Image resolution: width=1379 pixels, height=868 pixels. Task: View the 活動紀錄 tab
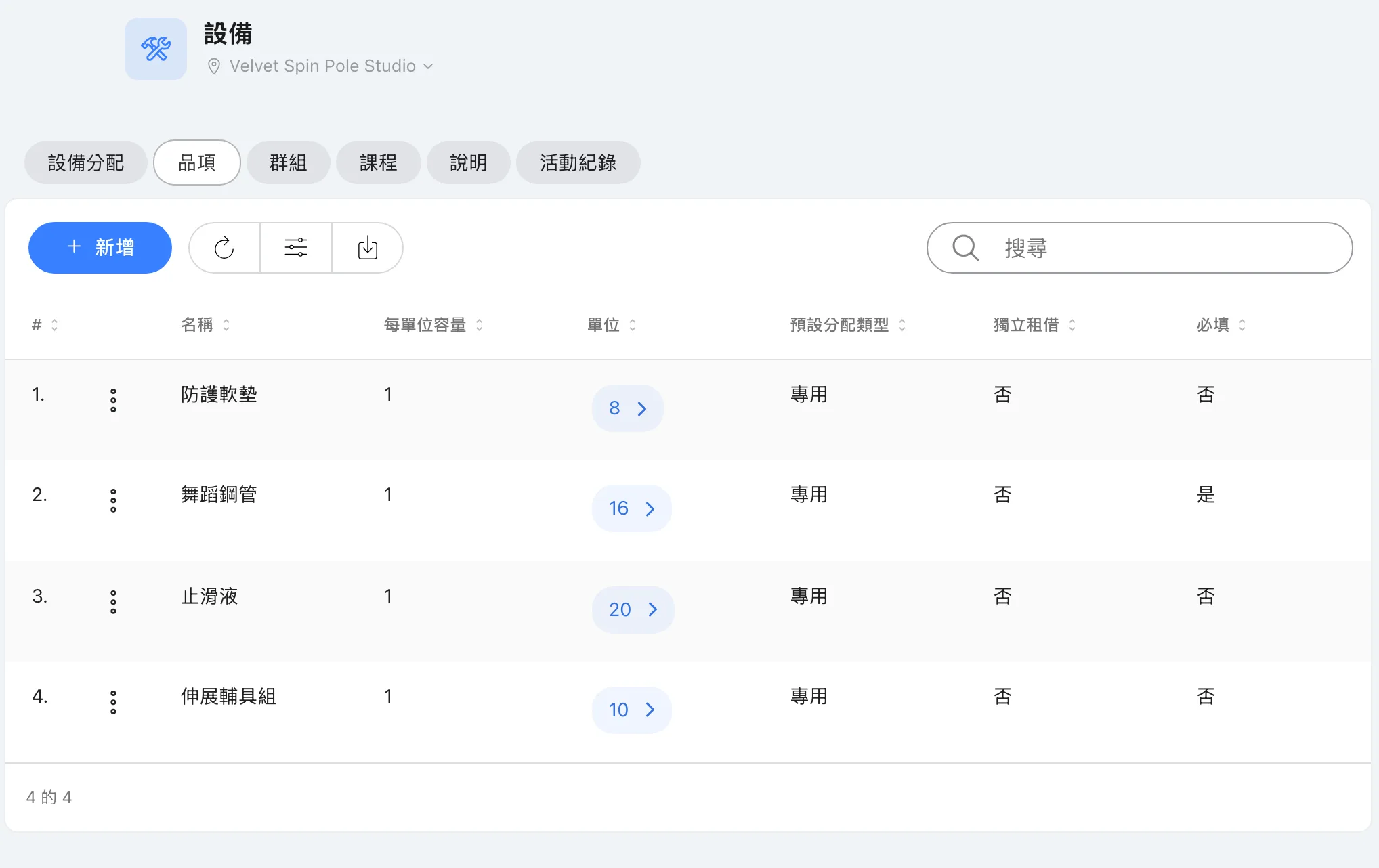pos(578,162)
